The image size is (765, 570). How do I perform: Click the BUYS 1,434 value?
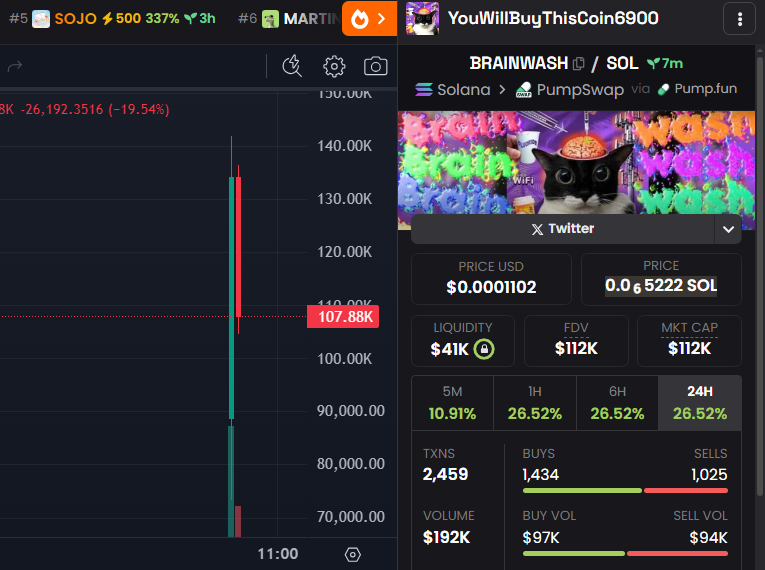(x=541, y=474)
